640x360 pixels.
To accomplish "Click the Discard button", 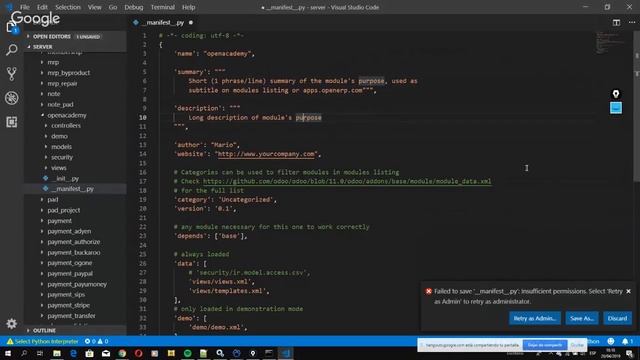I will [x=617, y=318].
